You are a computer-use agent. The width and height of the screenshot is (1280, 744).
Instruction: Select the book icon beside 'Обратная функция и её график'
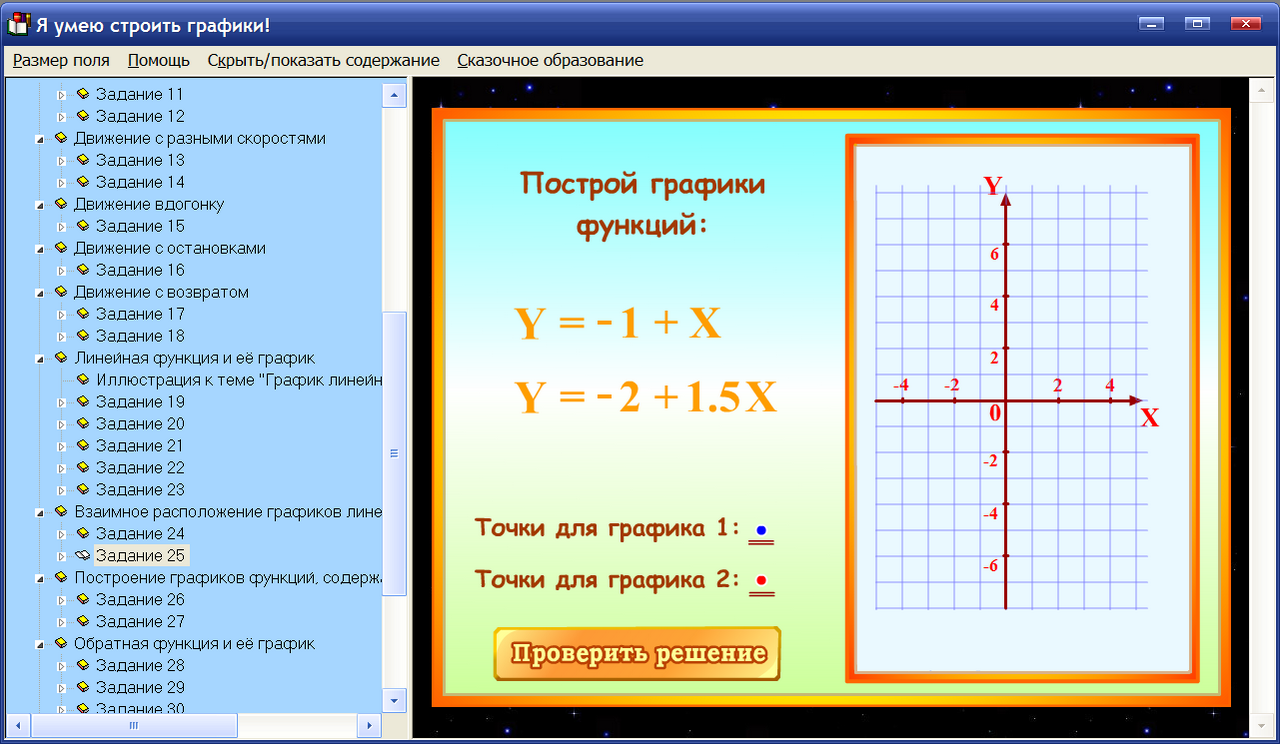coord(61,643)
